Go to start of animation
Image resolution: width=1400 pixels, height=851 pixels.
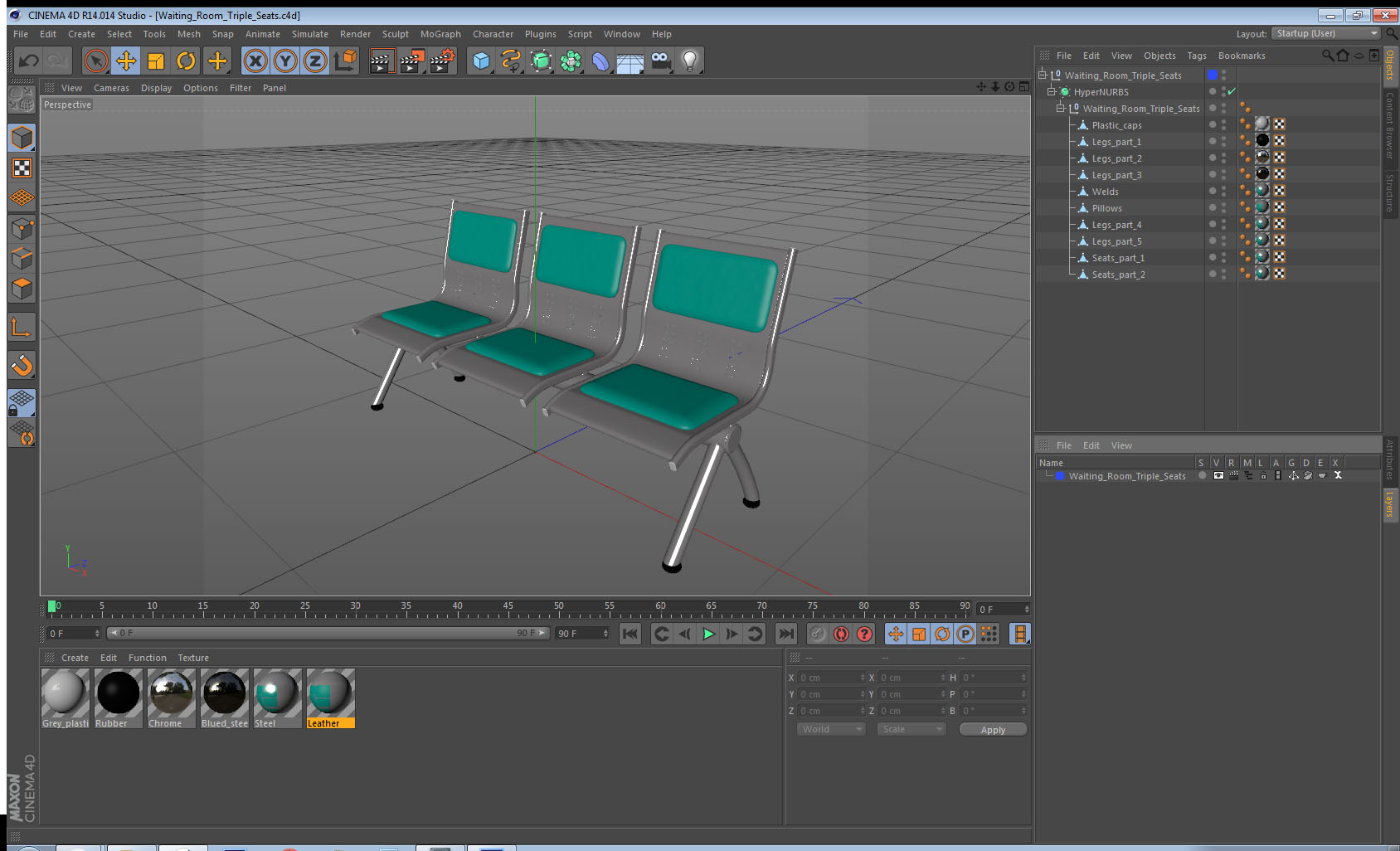[630, 634]
